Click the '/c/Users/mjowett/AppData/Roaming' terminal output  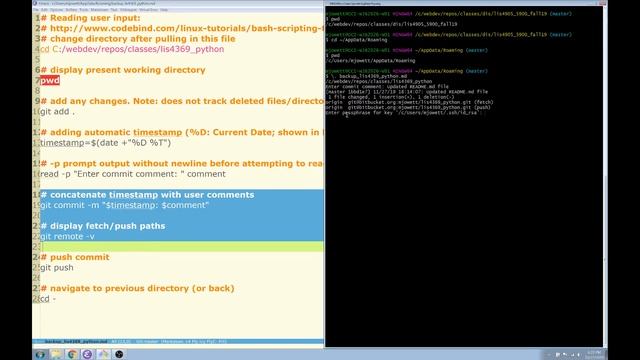[370, 61]
